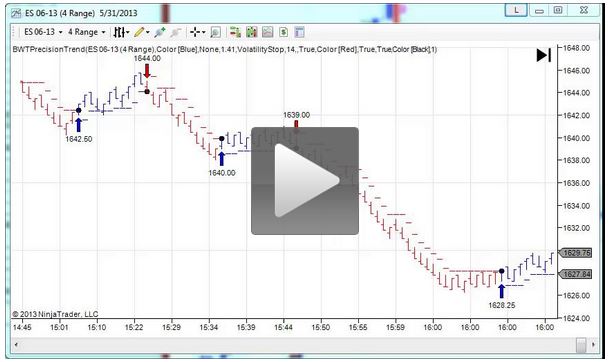This screenshot has width=609, height=362.
Task: Click the 15:44 time axis label
Action: pyautogui.click(x=284, y=327)
